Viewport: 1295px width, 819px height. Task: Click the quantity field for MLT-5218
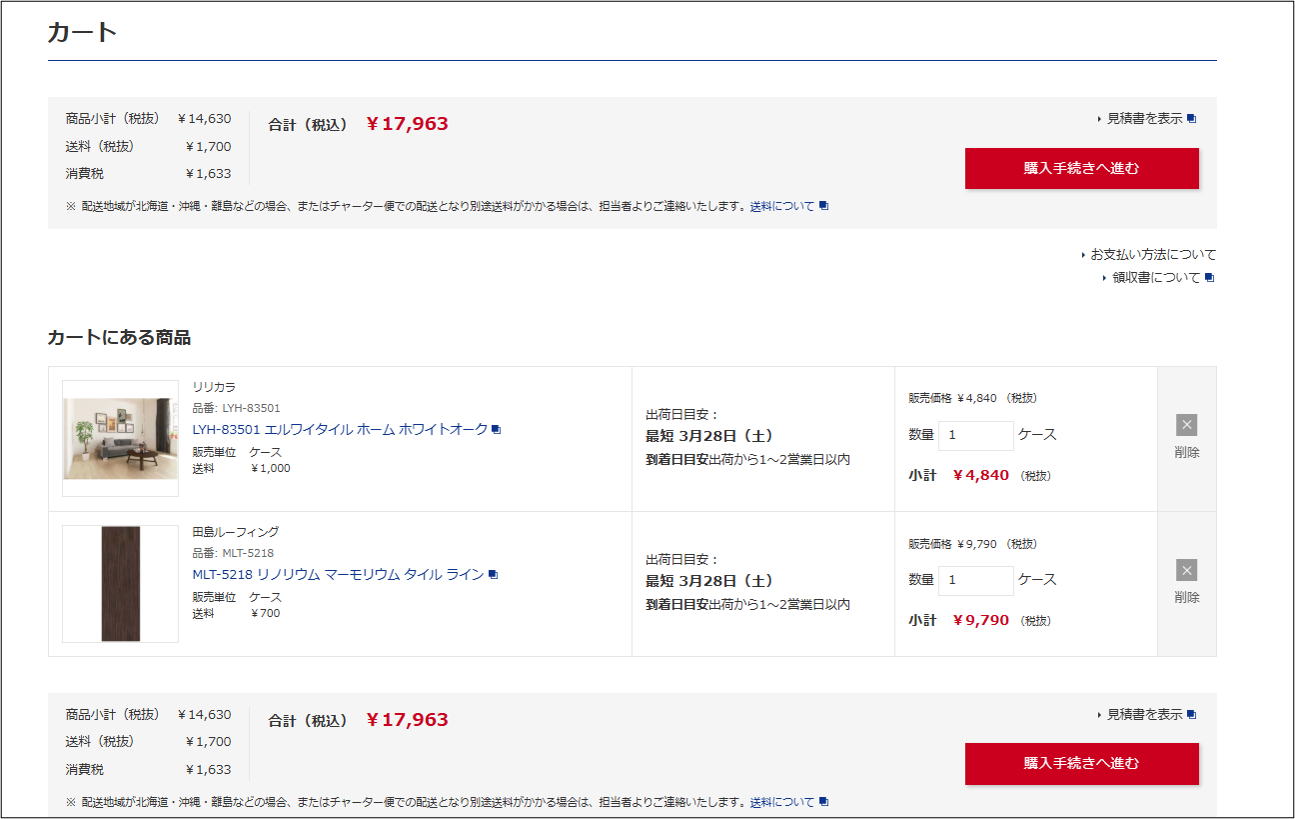(975, 580)
